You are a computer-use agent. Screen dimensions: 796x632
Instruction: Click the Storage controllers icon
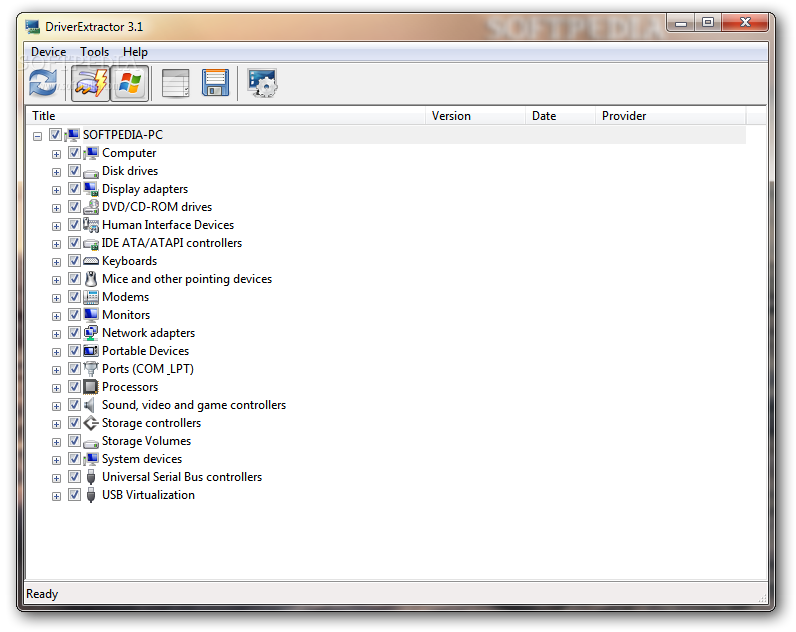(91, 423)
